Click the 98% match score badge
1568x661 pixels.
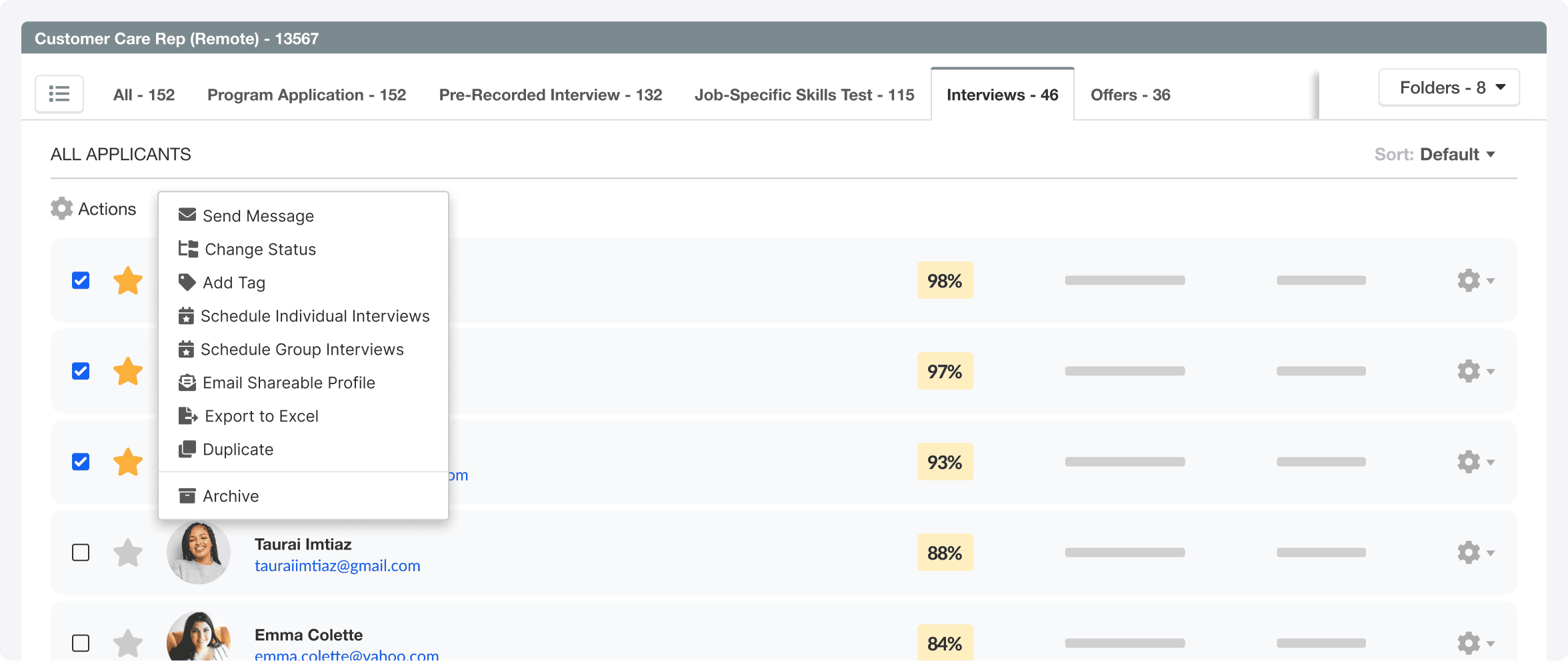point(945,280)
